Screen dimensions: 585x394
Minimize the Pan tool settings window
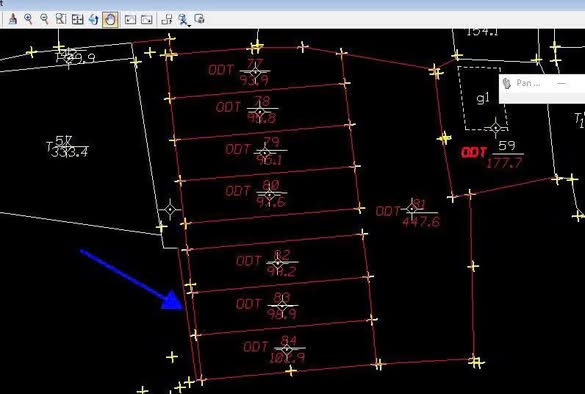561,83
